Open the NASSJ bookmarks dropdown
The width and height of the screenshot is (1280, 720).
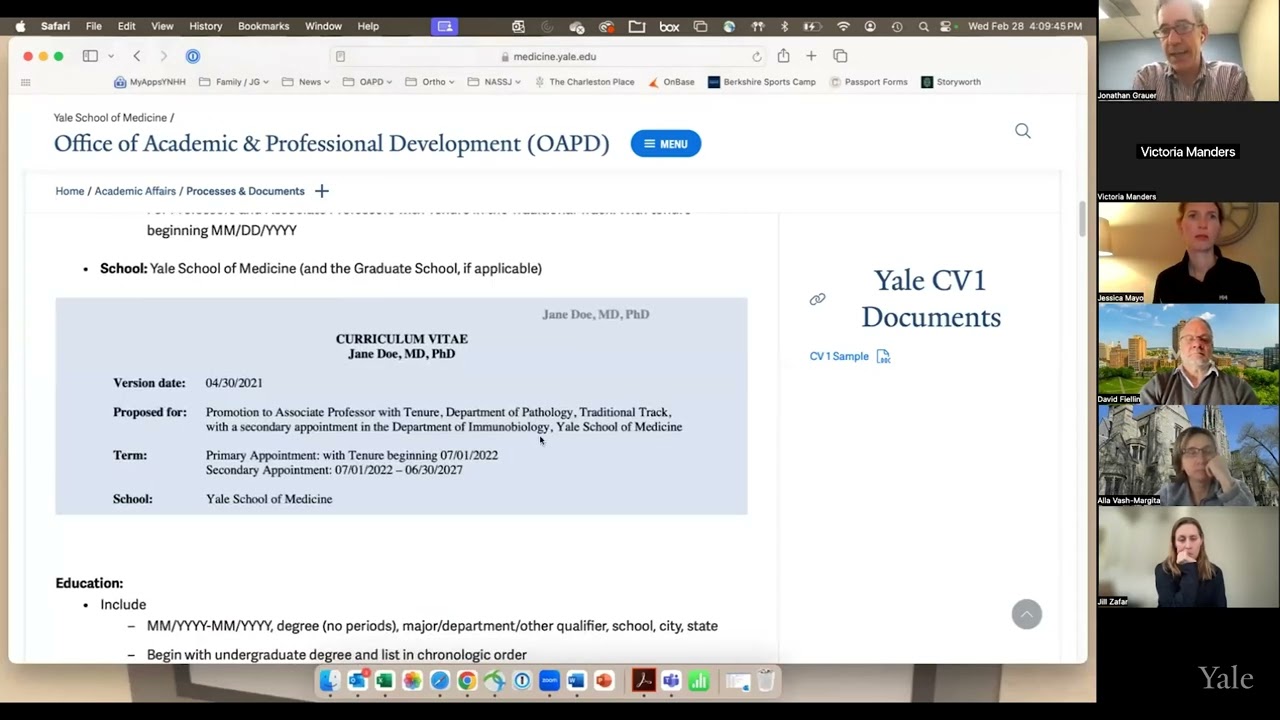(x=494, y=81)
